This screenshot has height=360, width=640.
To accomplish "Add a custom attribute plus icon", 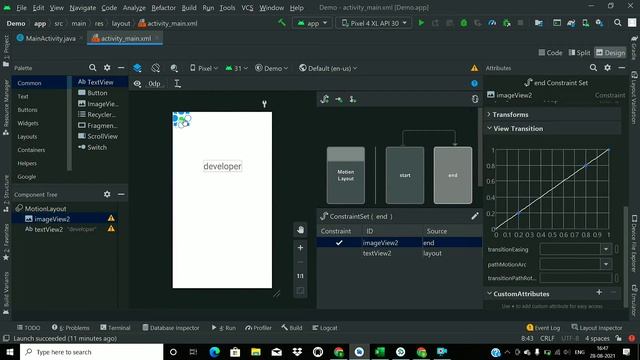I will click(599, 292).
